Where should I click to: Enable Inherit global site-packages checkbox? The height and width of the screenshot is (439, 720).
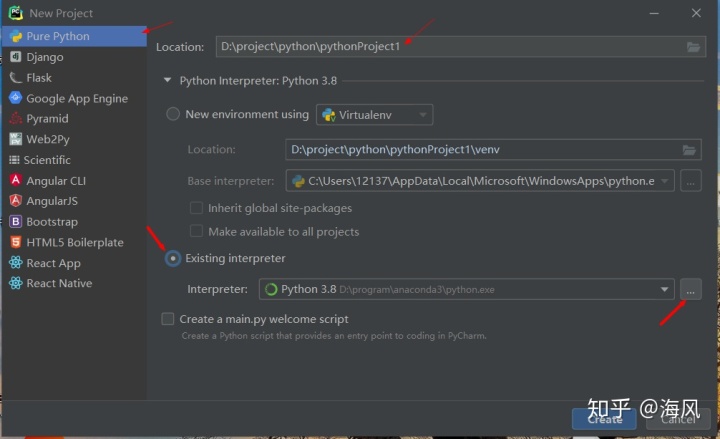[197, 208]
